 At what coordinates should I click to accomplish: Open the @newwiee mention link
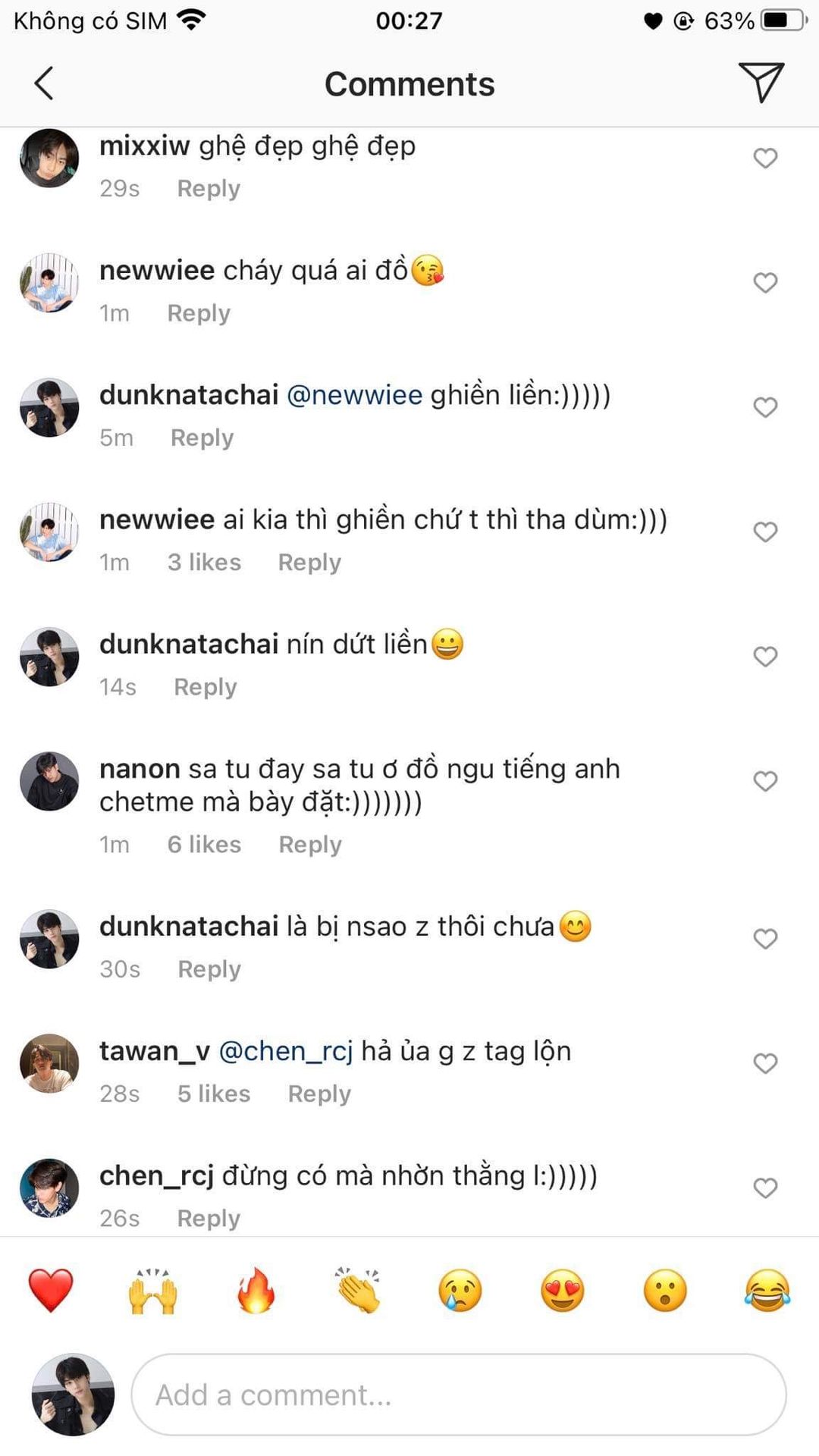tap(354, 395)
